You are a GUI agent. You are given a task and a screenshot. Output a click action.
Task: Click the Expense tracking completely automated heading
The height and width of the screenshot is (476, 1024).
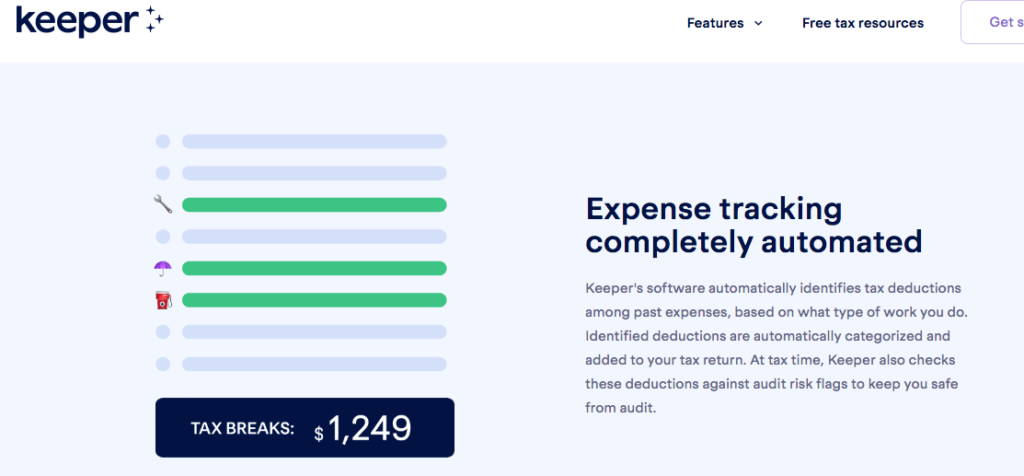click(754, 225)
